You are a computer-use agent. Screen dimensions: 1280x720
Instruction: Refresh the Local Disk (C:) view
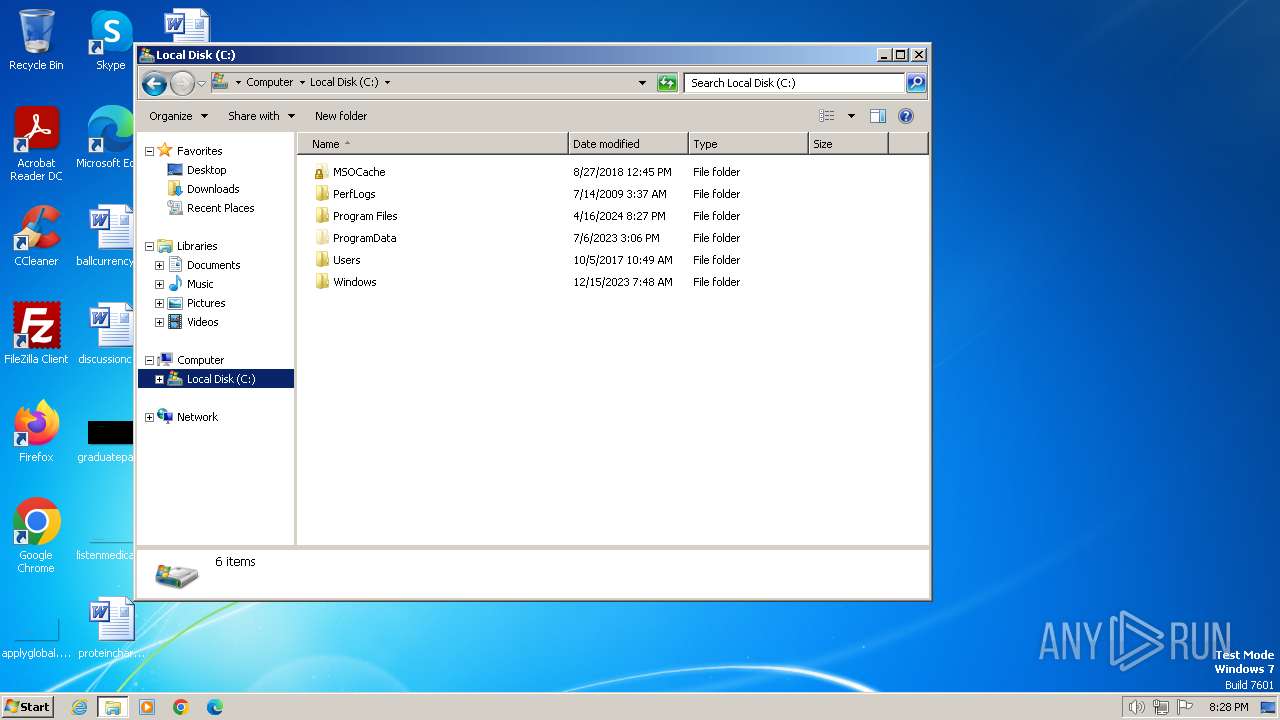667,83
